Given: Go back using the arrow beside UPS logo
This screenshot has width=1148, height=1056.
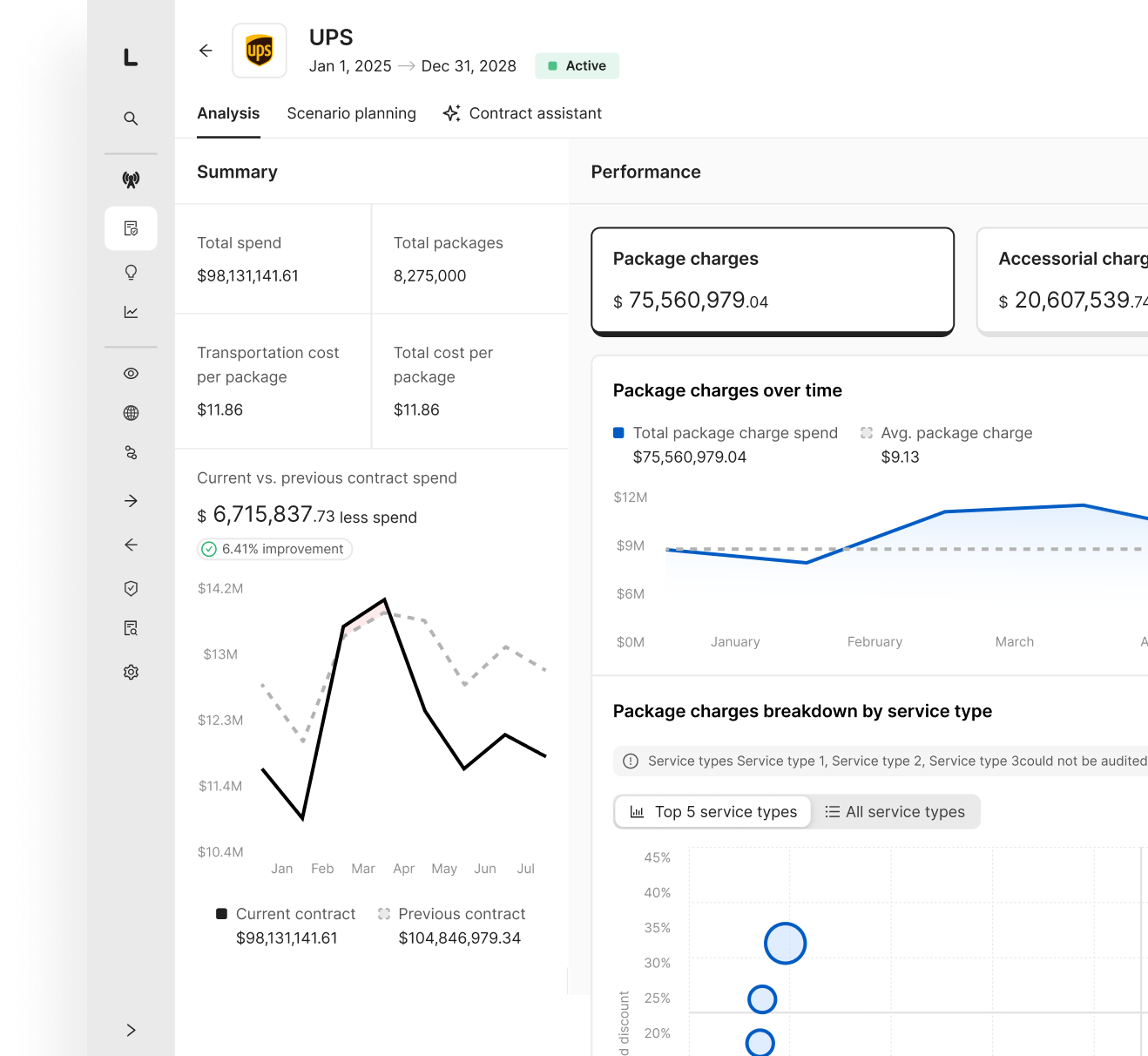Looking at the screenshot, I should pos(206,51).
